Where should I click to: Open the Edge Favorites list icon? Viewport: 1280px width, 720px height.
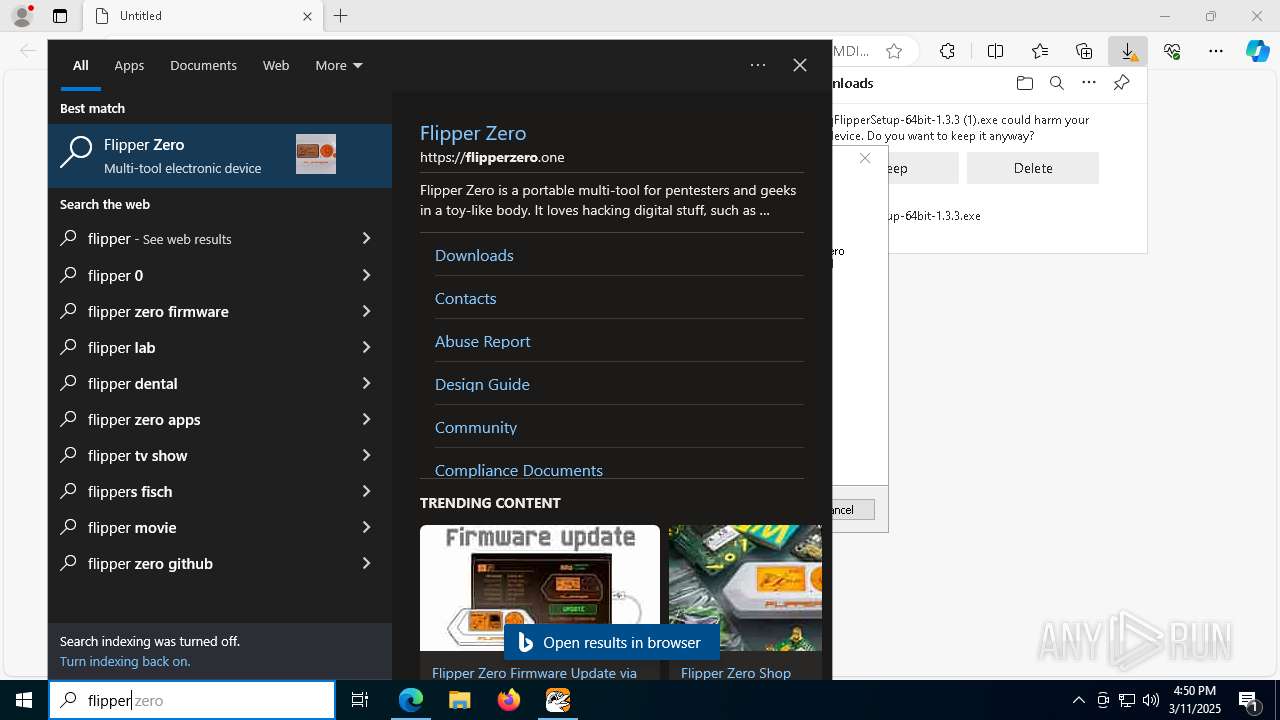coord(1040,51)
